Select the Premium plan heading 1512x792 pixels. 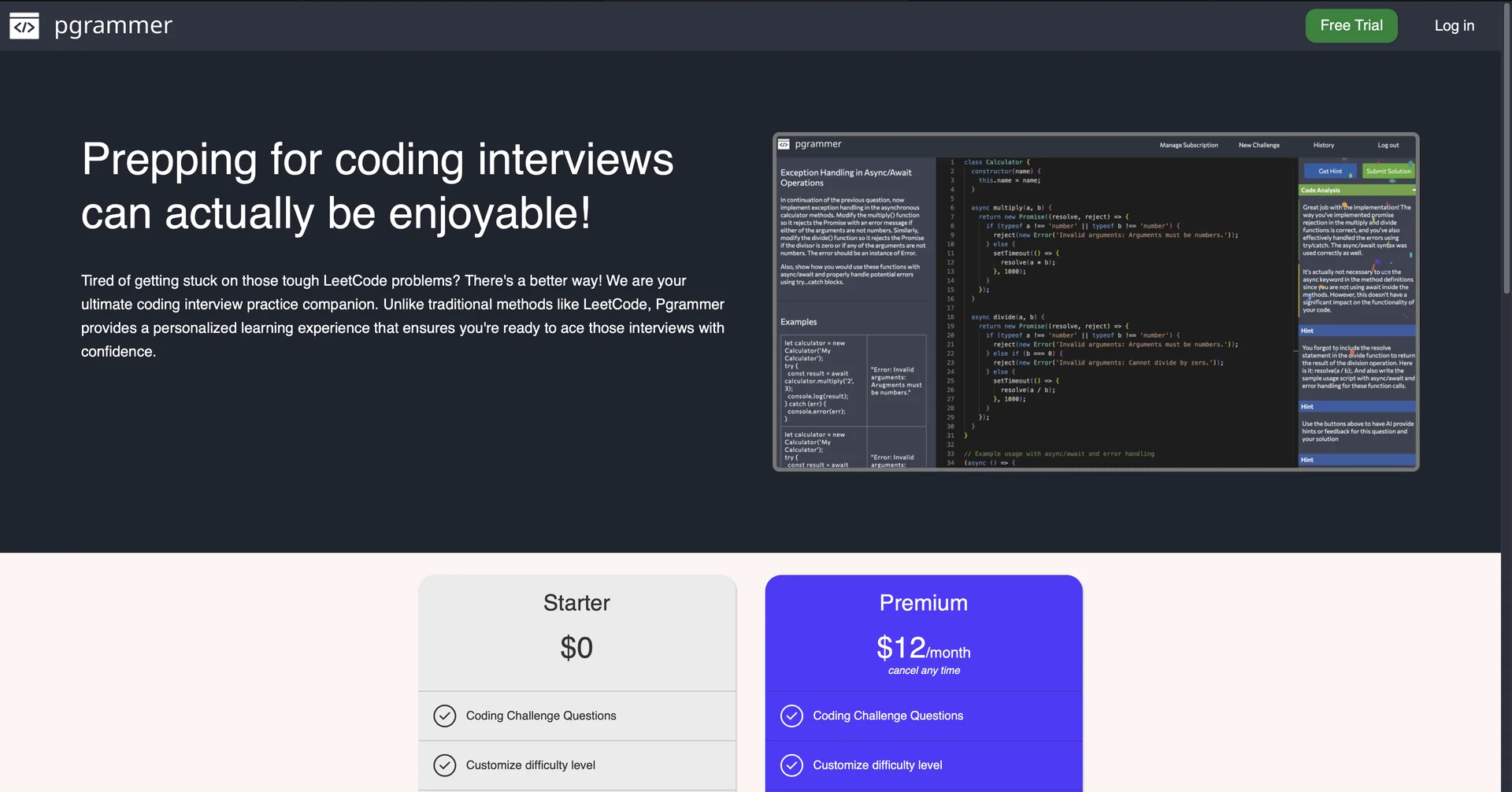[x=924, y=603]
